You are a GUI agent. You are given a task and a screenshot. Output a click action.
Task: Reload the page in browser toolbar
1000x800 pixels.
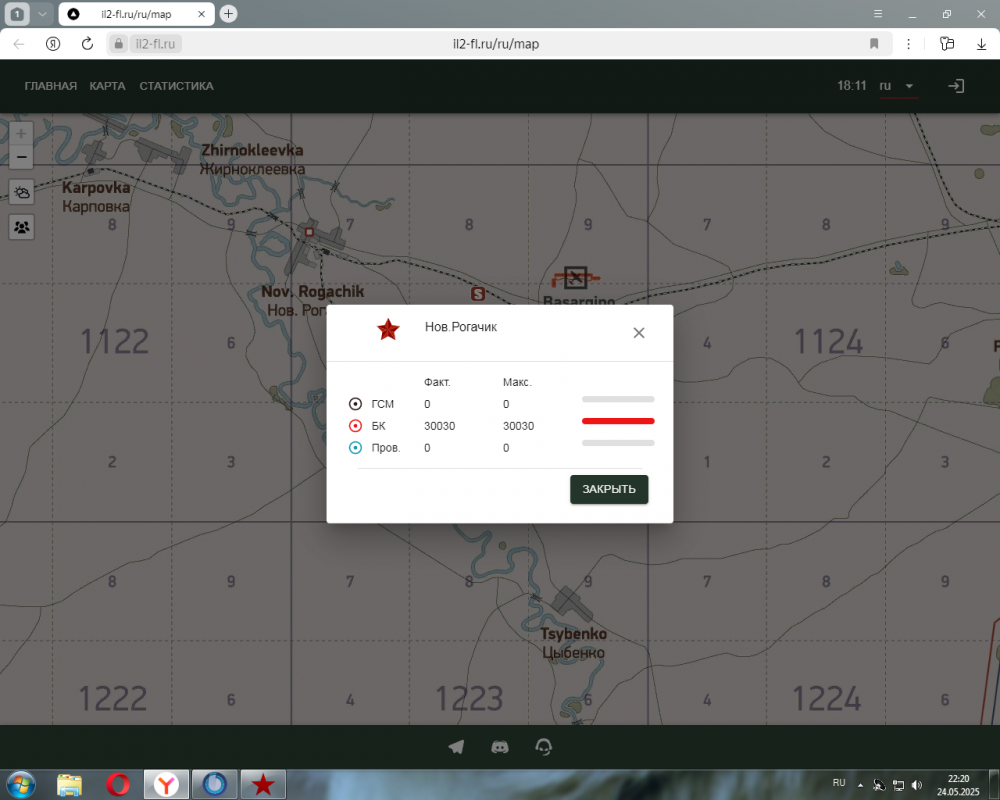click(87, 43)
